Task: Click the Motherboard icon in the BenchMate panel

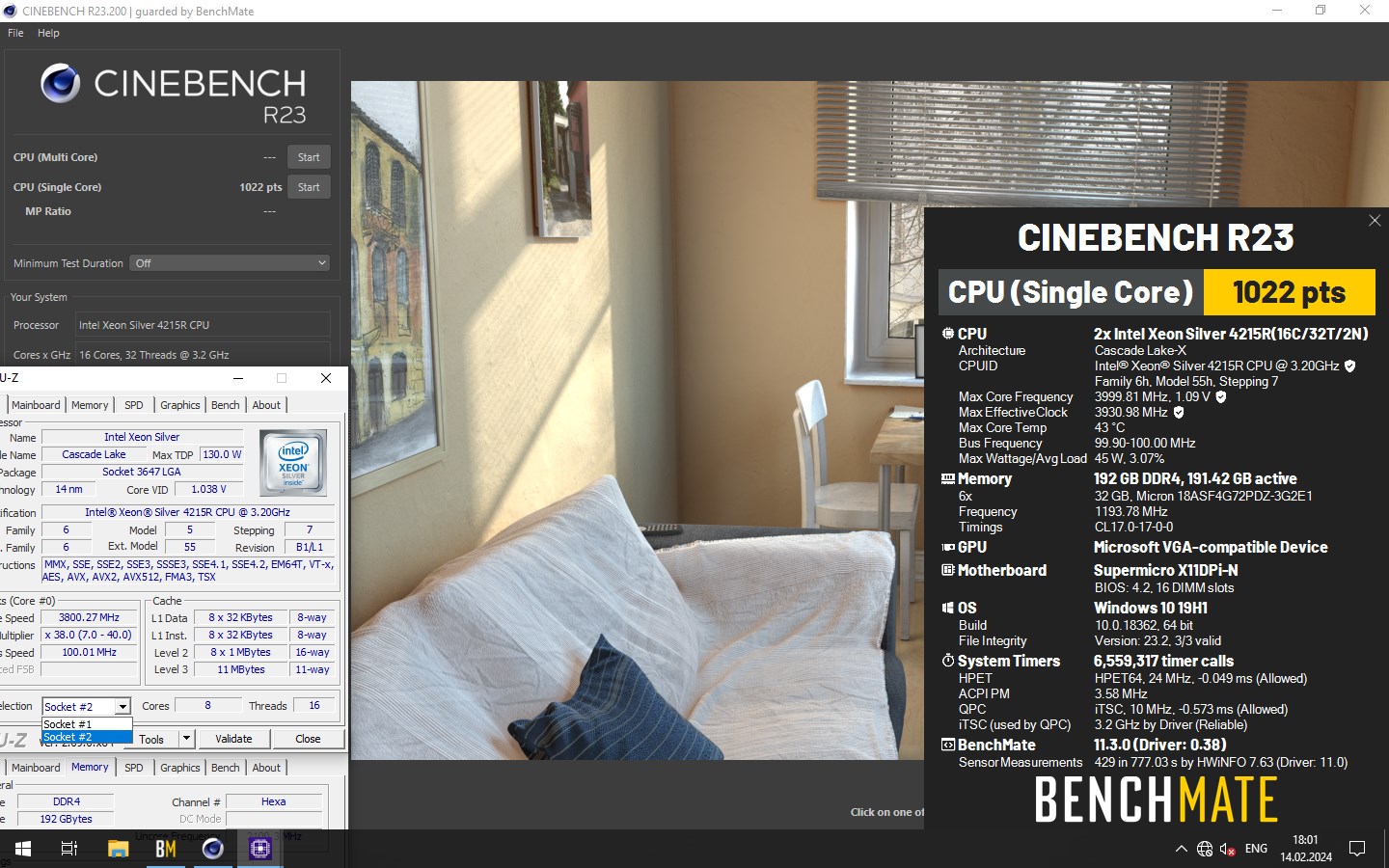Action: coord(948,570)
